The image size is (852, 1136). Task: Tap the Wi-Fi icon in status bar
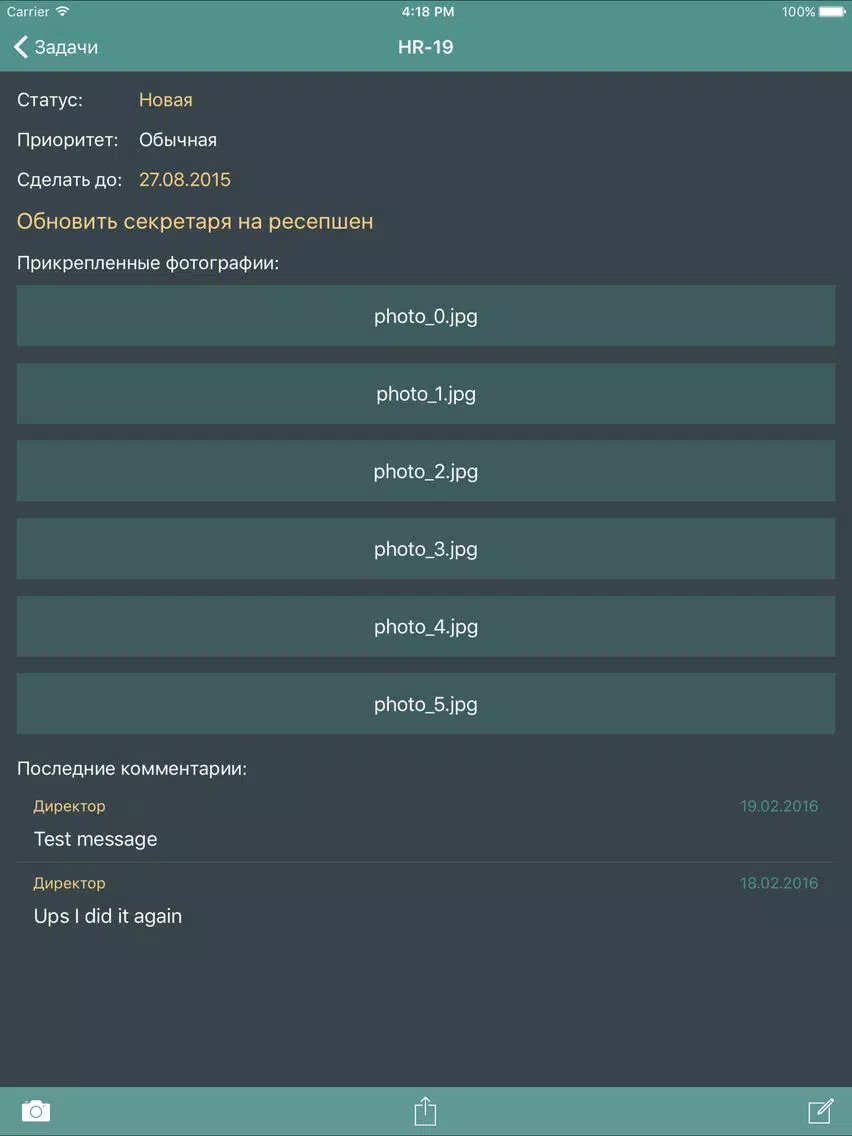(62, 12)
